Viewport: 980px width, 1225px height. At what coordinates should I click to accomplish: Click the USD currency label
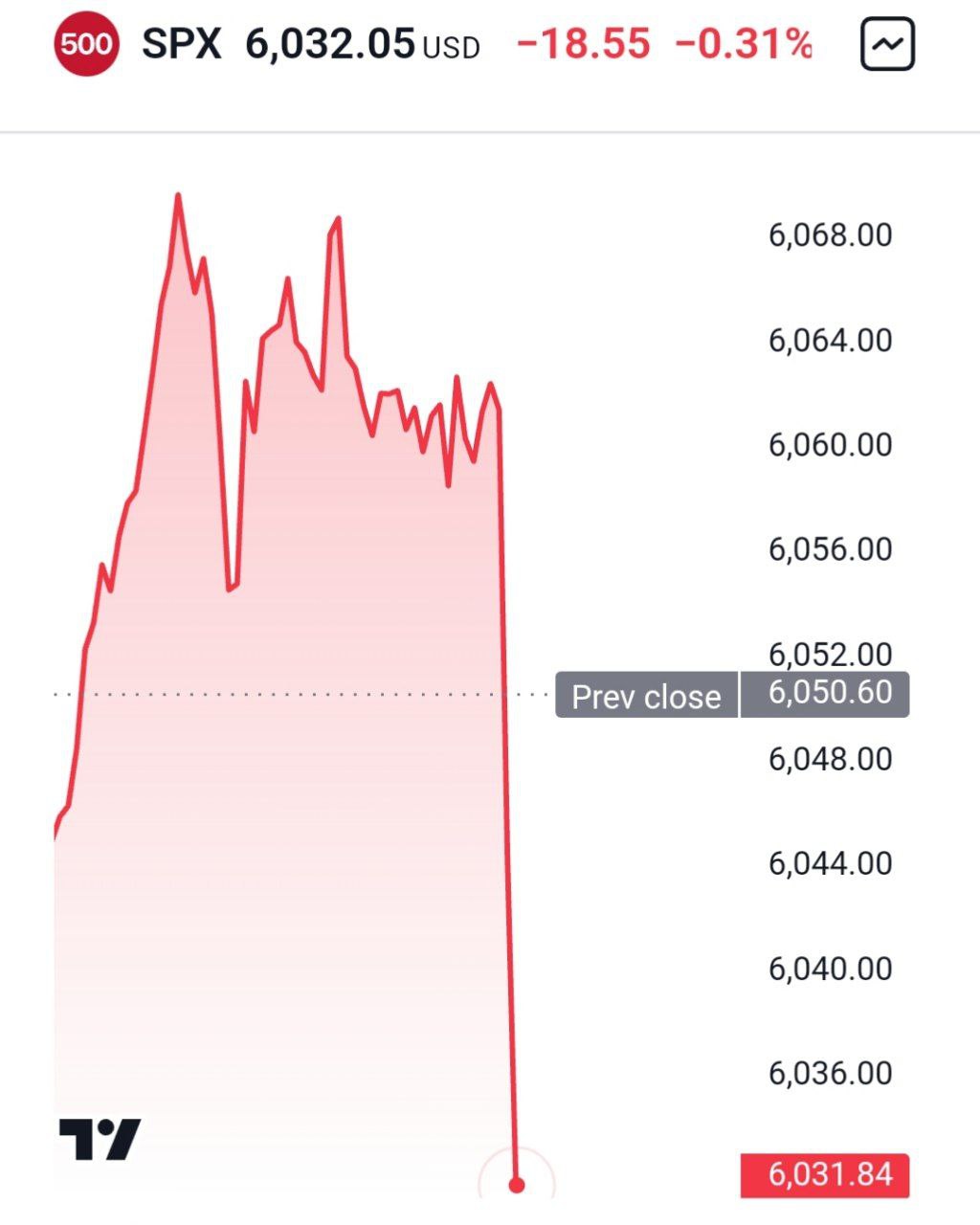pyautogui.click(x=451, y=48)
